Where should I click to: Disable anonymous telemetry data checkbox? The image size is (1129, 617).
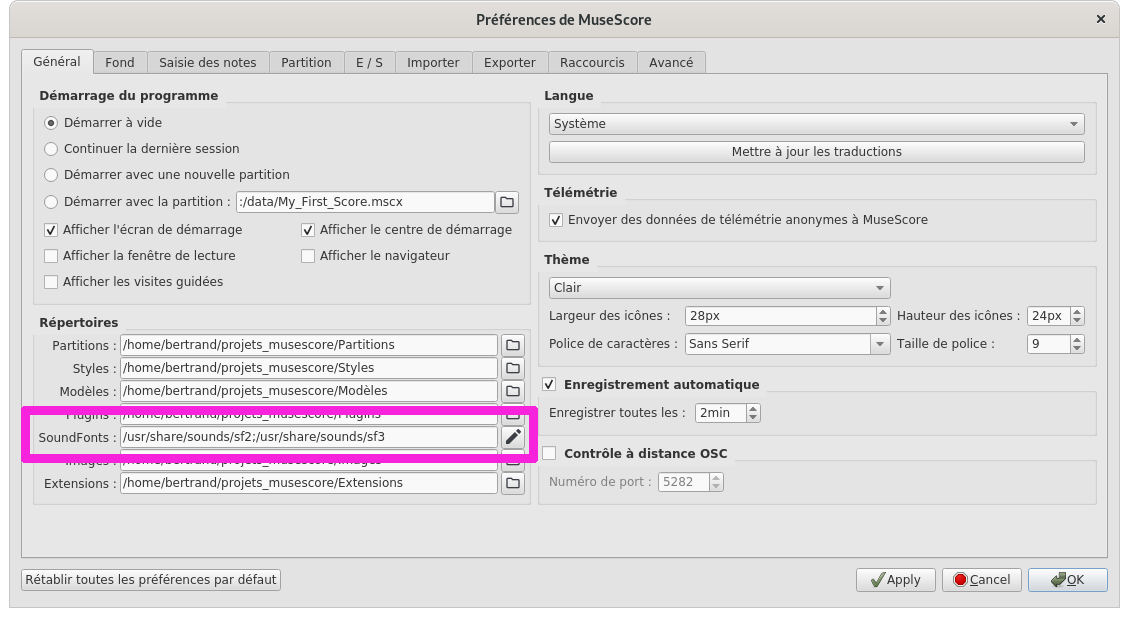(x=557, y=220)
